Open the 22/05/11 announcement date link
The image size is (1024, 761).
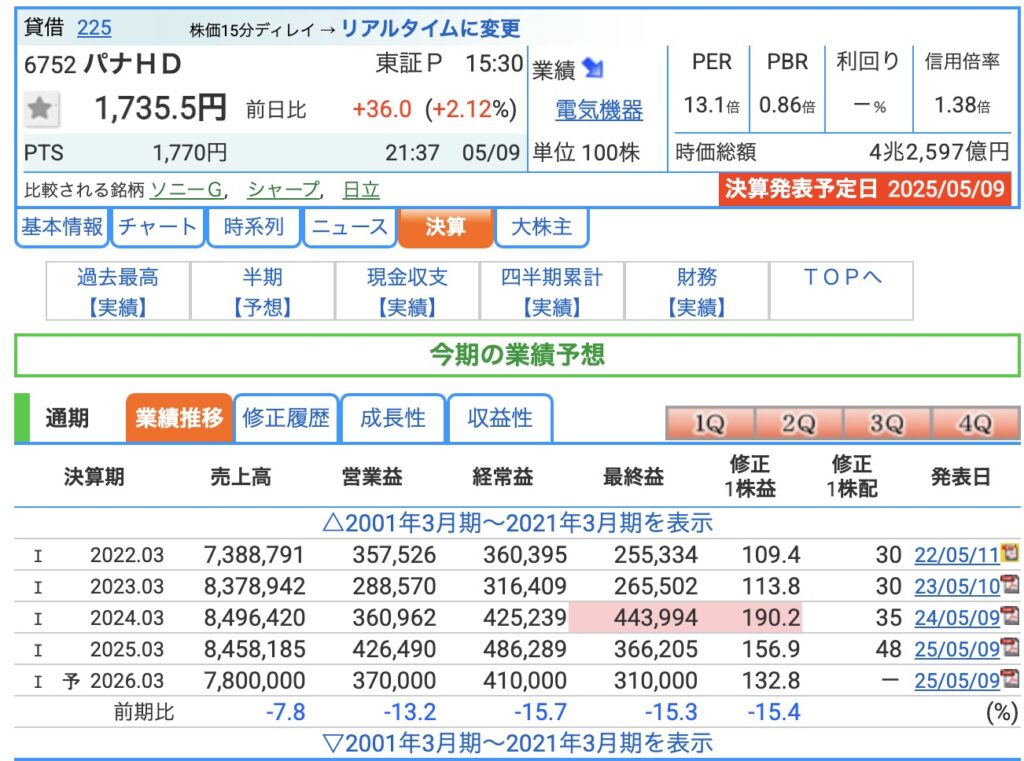[957, 555]
